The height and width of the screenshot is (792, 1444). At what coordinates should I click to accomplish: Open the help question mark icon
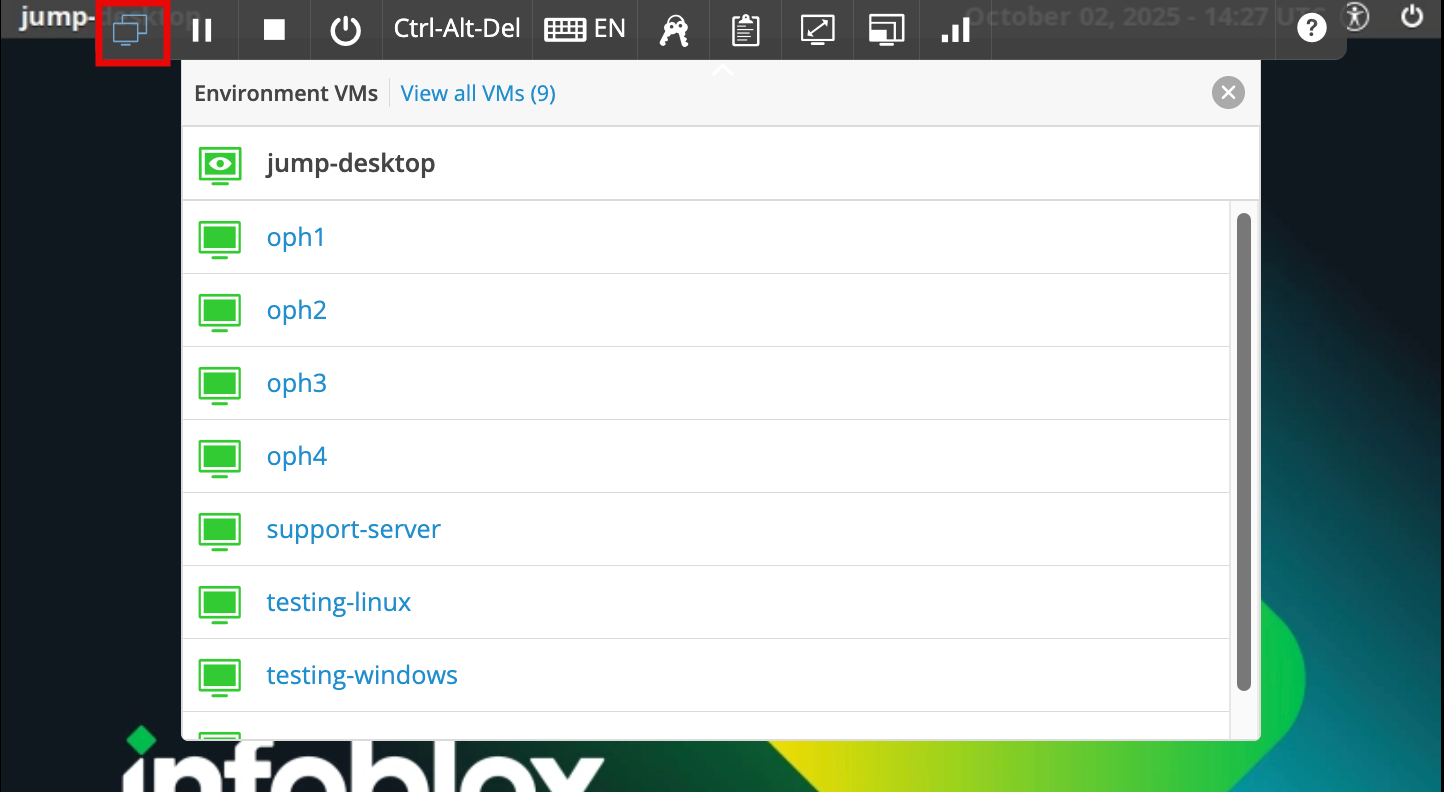click(x=1311, y=28)
